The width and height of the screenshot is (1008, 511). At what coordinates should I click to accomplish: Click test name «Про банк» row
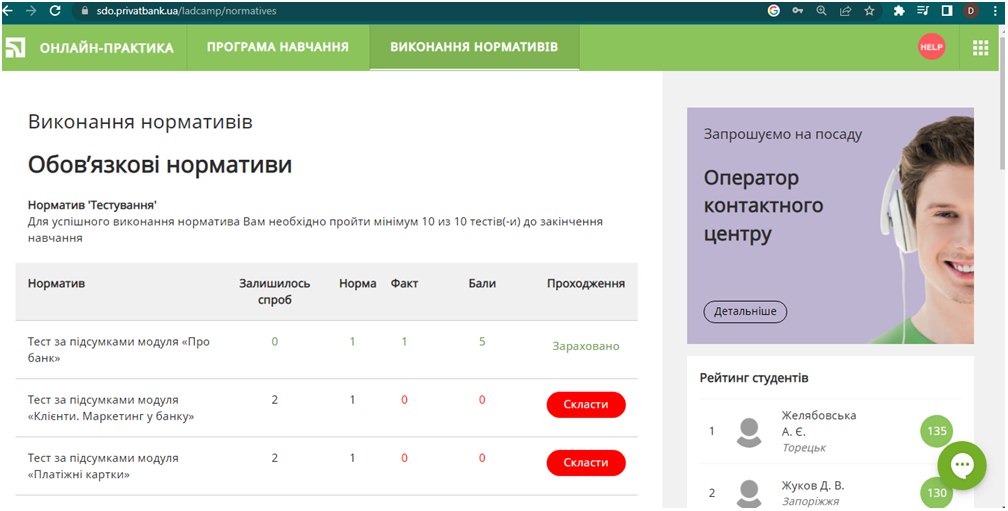pyautogui.click(x=119, y=350)
